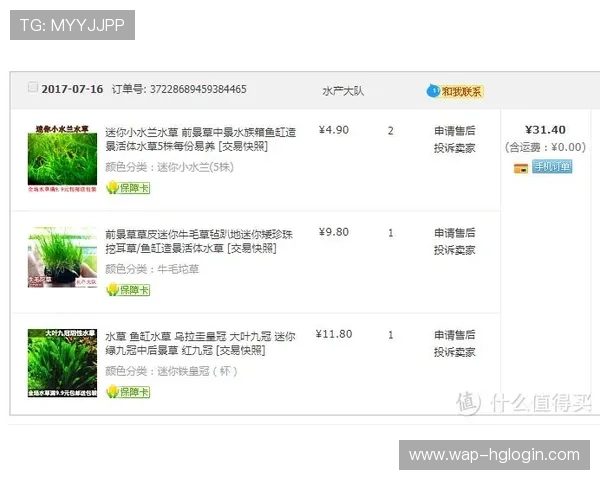The image size is (600, 480).
Task: Open thumbnail of 迷你小水兰水草 product
Action: [x=62, y=158]
